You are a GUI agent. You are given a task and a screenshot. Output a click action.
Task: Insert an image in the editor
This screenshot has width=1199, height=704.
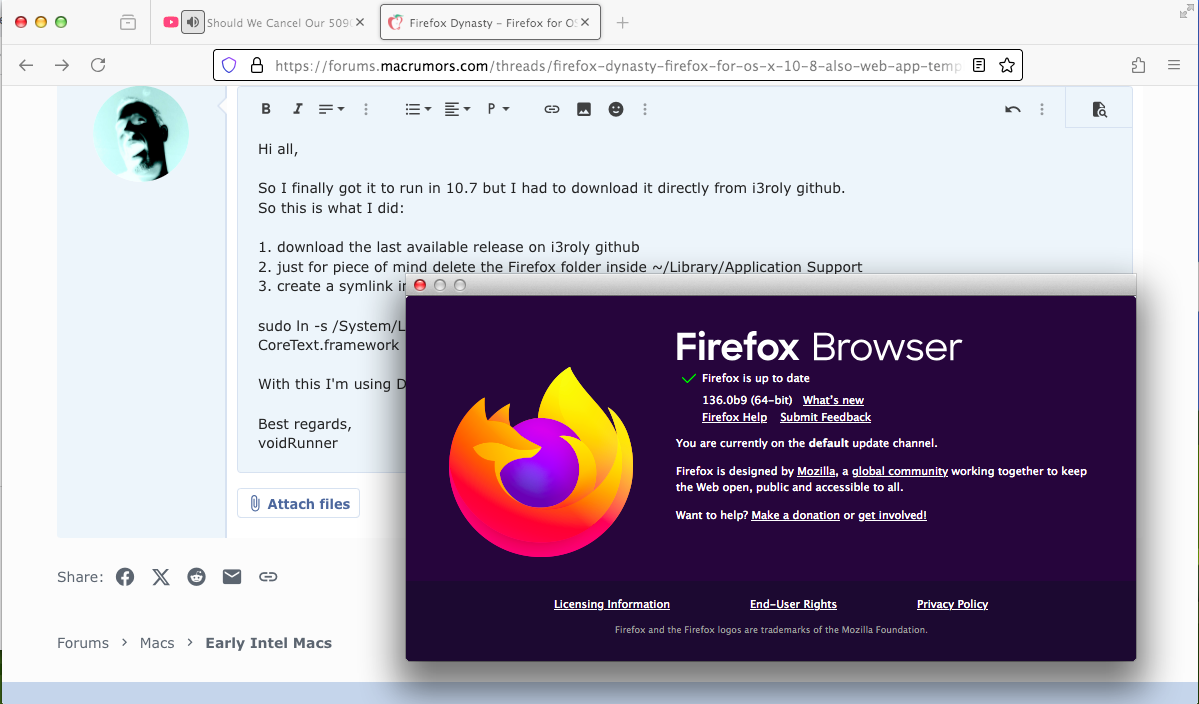coord(583,109)
